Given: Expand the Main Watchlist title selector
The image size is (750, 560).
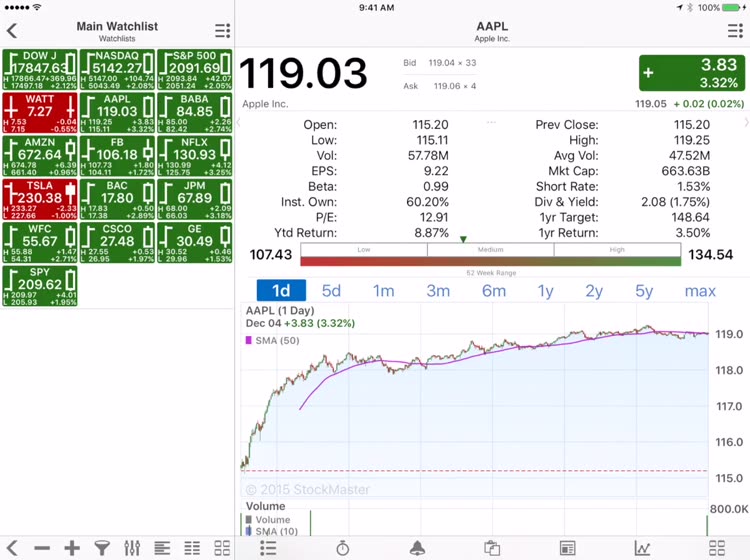Looking at the screenshot, I should click(x=117, y=31).
